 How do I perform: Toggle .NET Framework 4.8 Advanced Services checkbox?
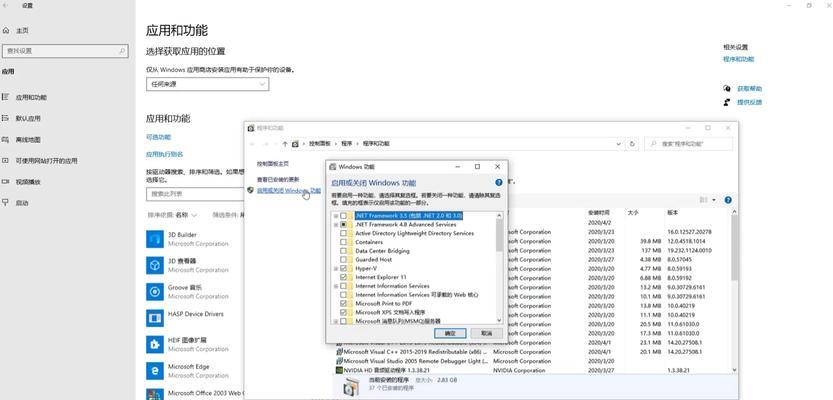pyautogui.click(x=344, y=225)
